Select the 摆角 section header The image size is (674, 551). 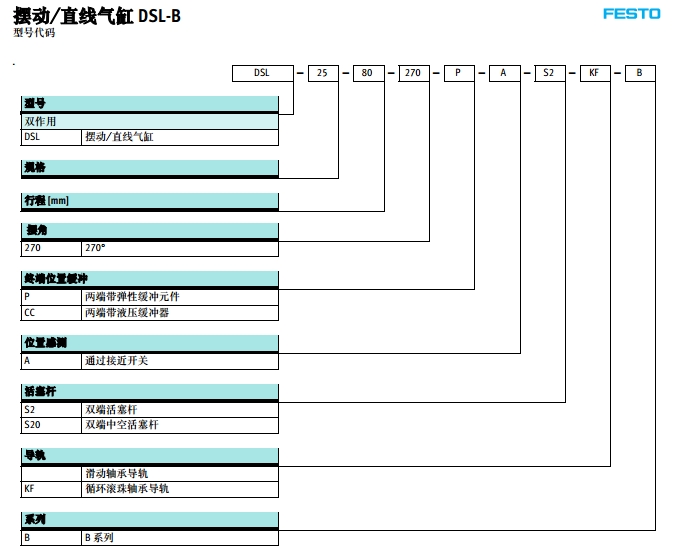(x=150, y=230)
